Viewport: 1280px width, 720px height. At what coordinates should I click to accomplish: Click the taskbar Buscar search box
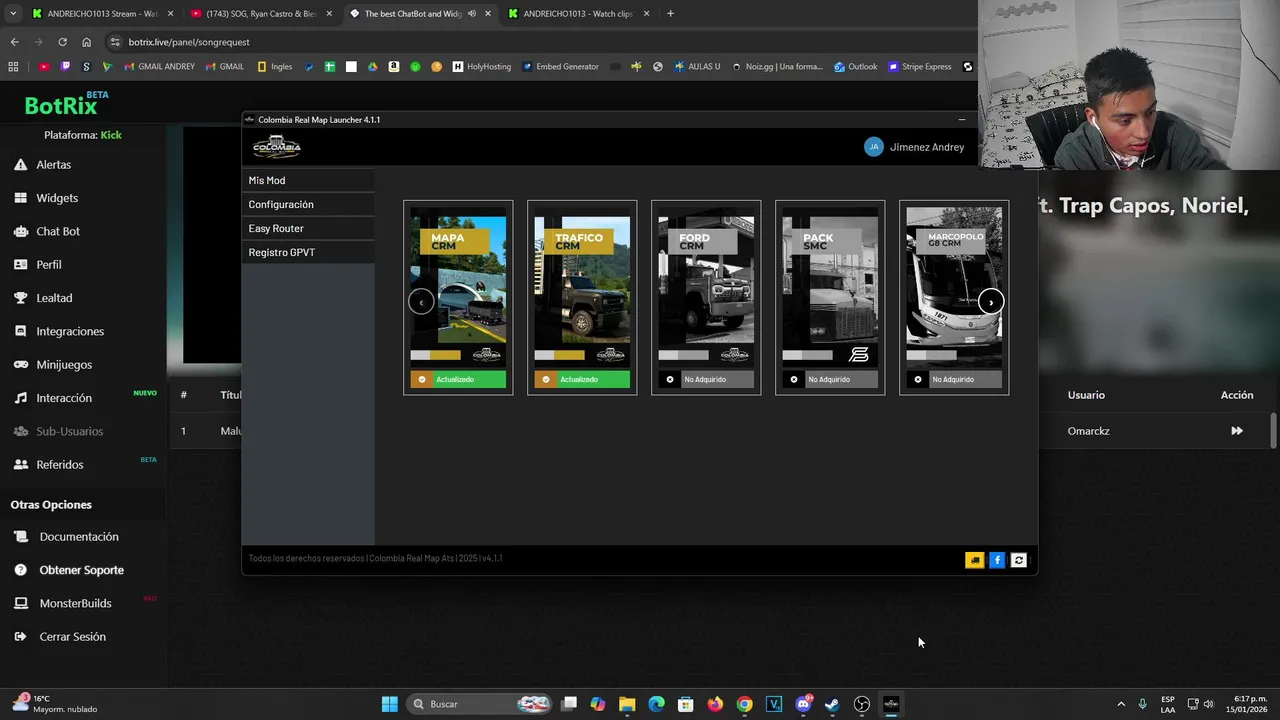coord(480,704)
